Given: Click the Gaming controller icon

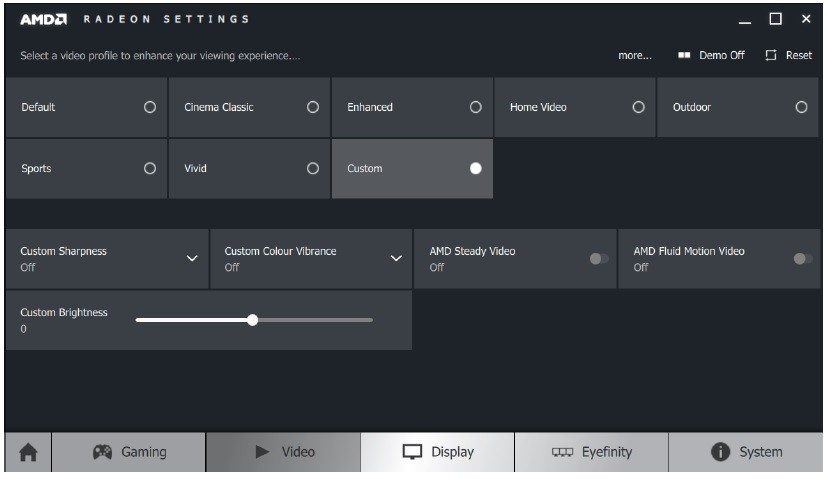Looking at the screenshot, I should 102,452.
